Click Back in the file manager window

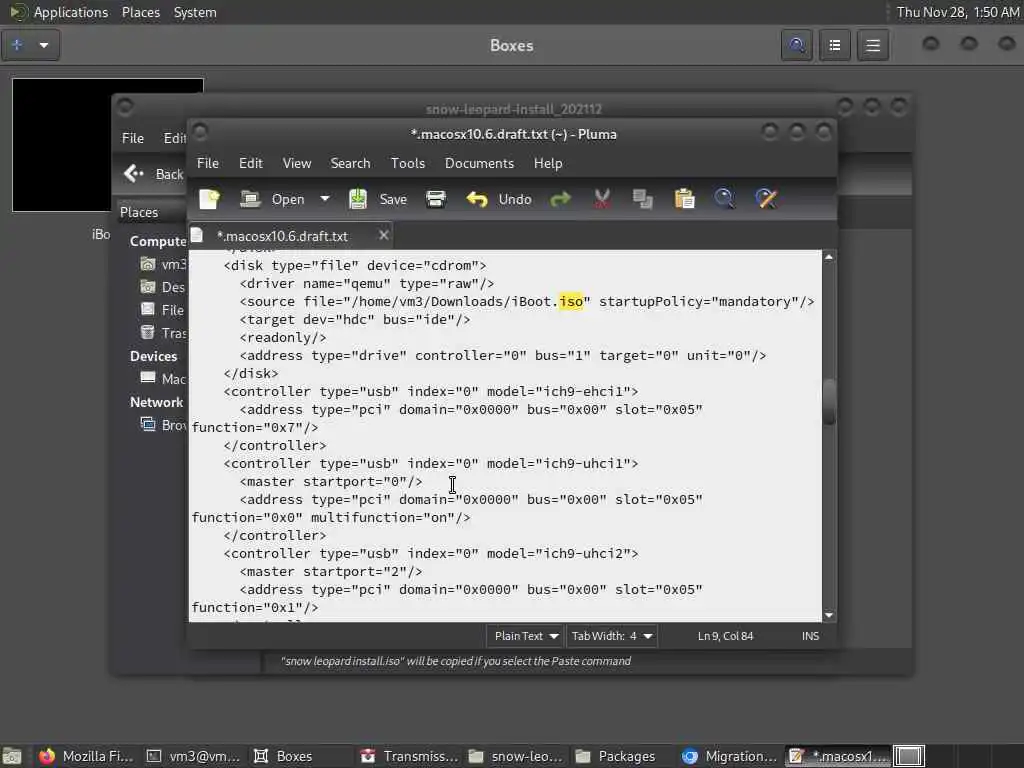[153, 174]
